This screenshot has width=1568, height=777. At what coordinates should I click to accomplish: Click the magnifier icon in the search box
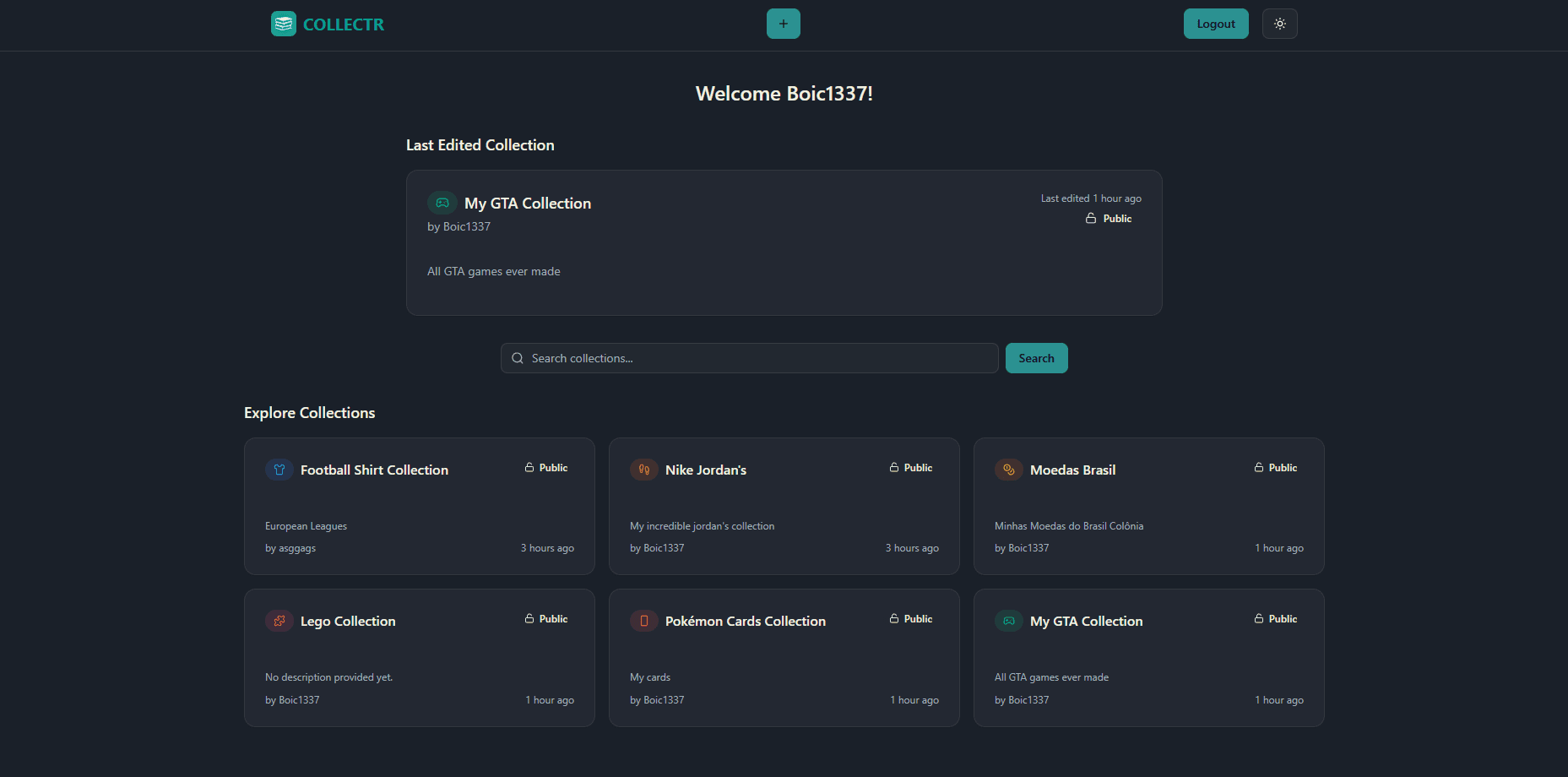[x=518, y=358]
